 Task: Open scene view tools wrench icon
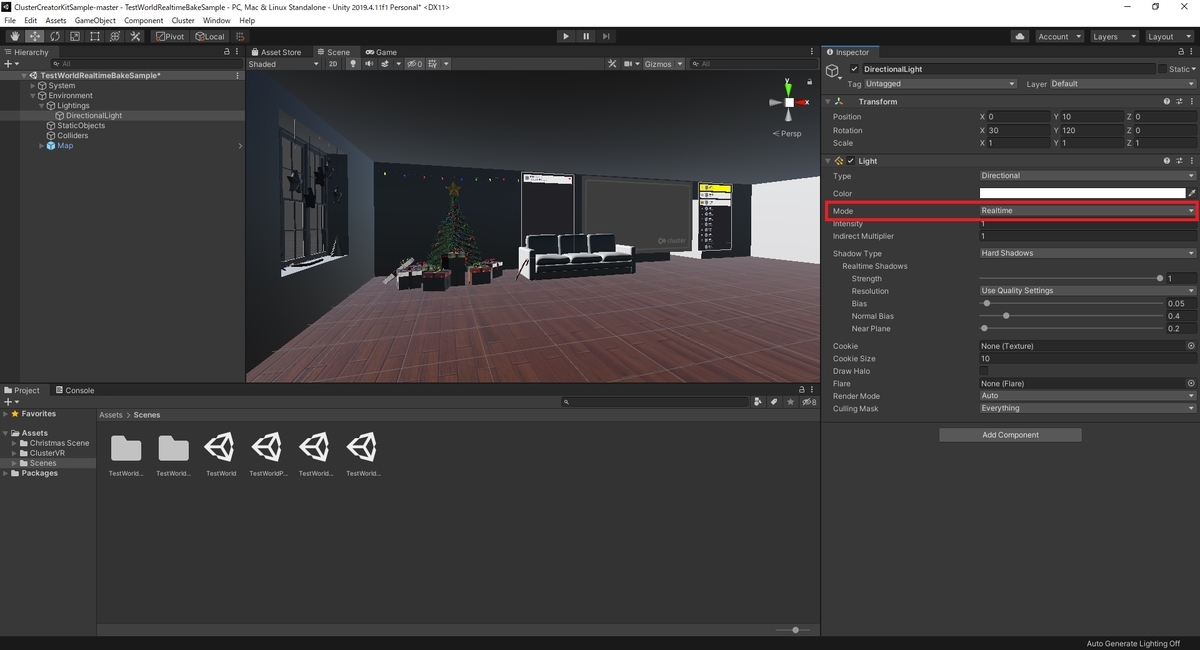point(613,64)
